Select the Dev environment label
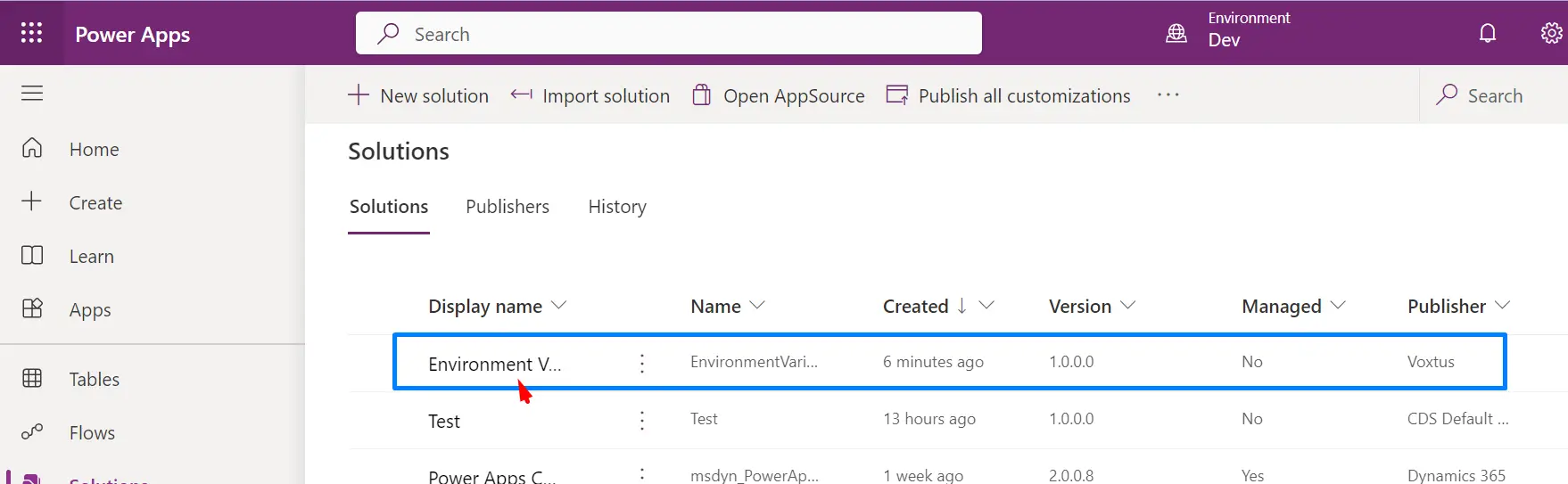This screenshot has width=1568, height=484. pyautogui.click(x=1224, y=40)
